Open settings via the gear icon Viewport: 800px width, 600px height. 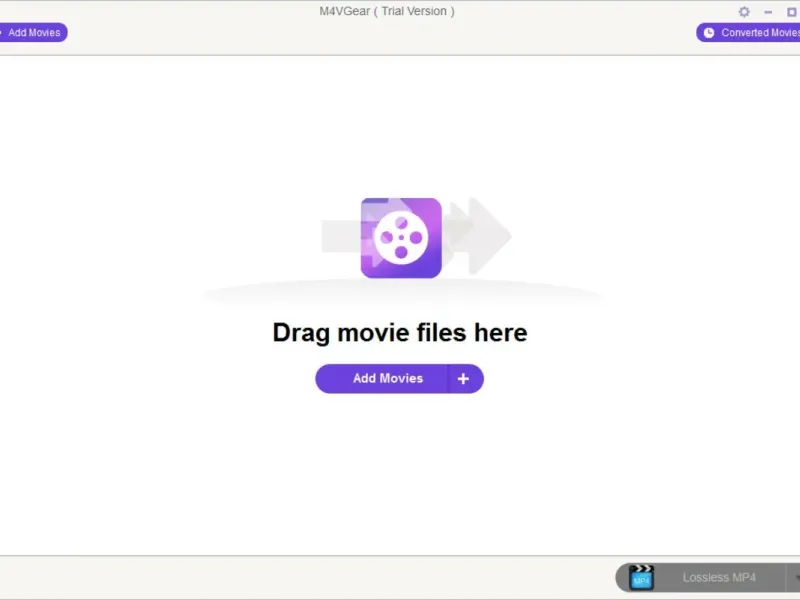(x=744, y=12)
